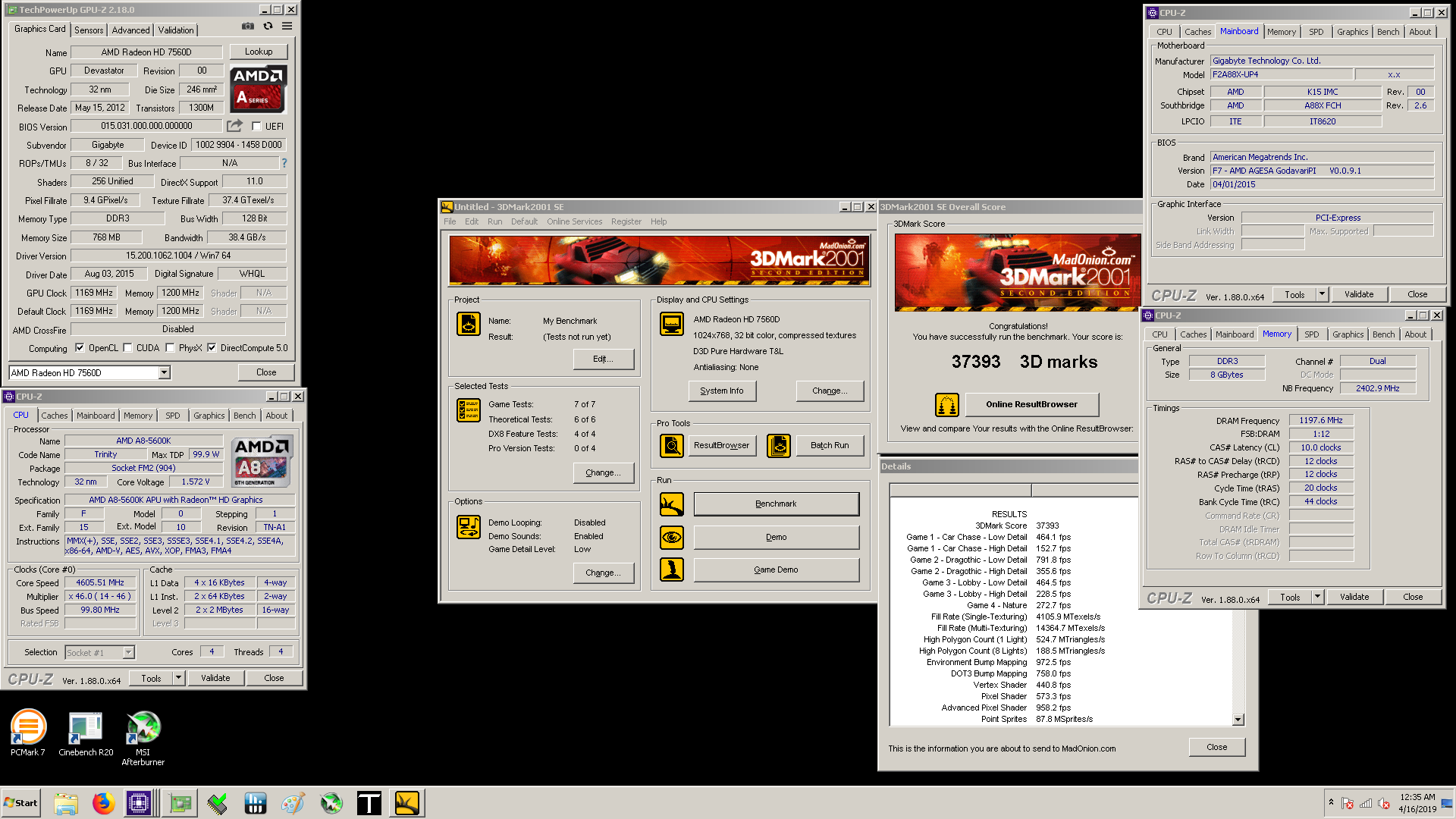The height and width of the screenshot is (819, 1456).
Task: Click the Start button
Action: tap(21, 803)
